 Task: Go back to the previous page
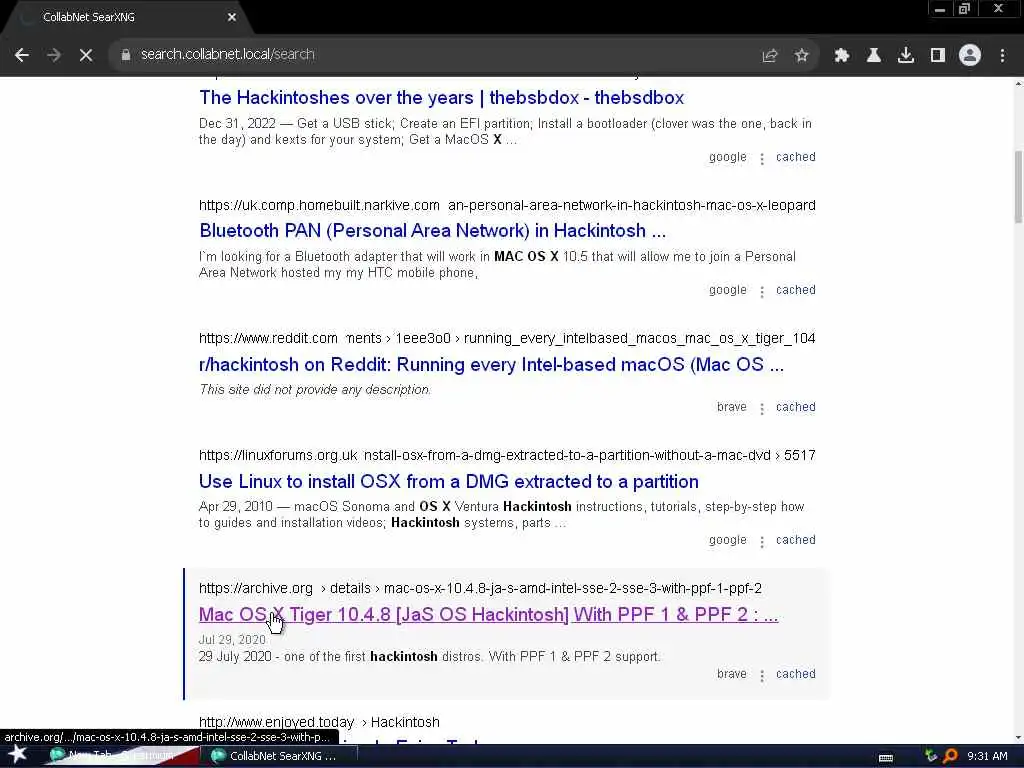(22, 55)
